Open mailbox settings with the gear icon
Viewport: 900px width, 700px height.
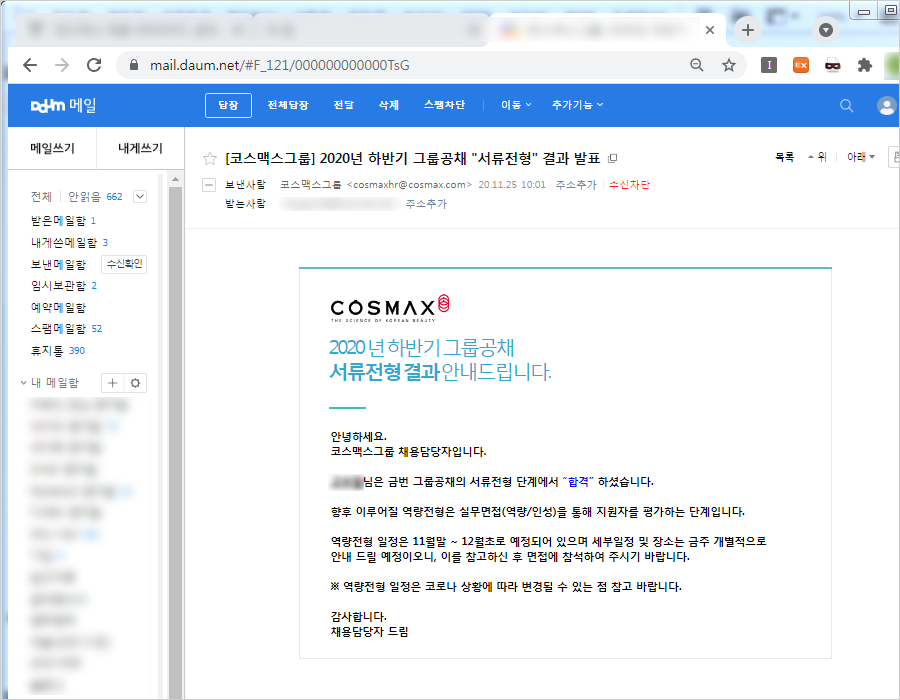tap(135, 383)
